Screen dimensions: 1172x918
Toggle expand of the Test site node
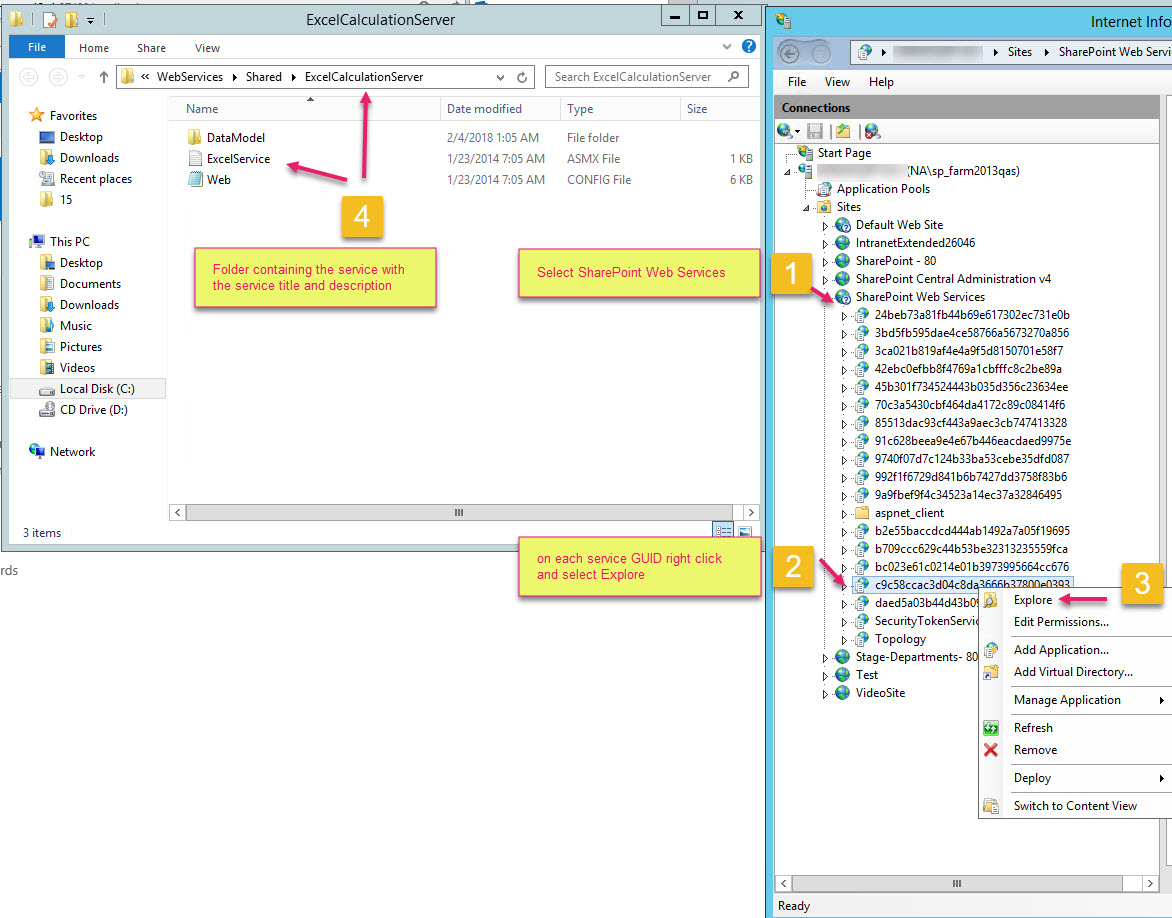pos(825,675)
